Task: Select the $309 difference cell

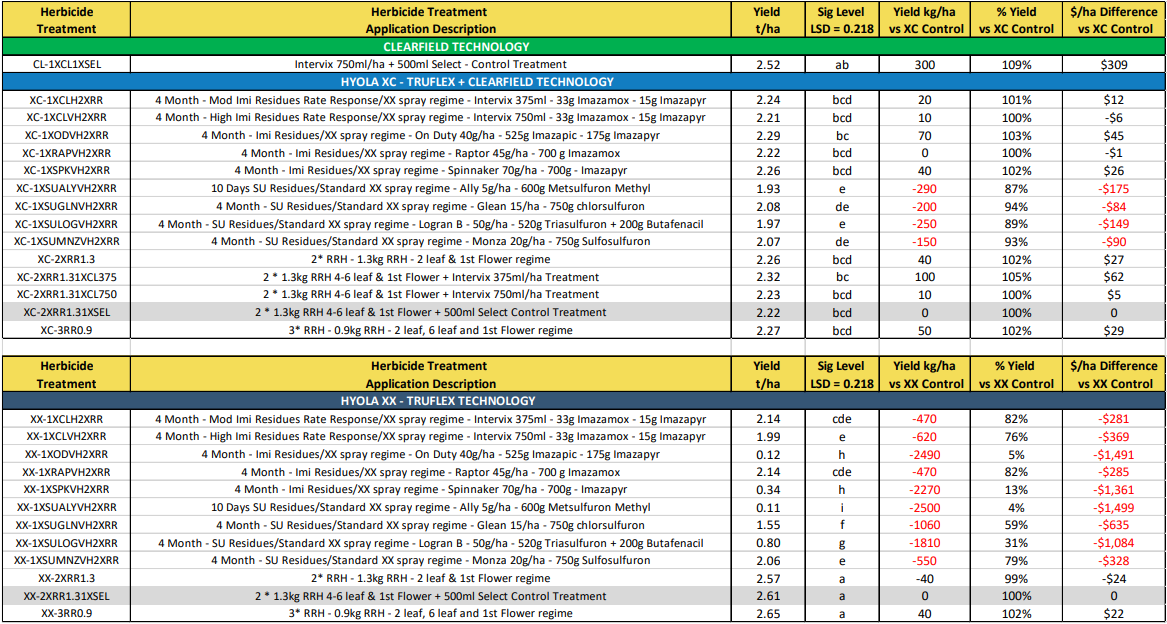Action: coord(1113,64)
